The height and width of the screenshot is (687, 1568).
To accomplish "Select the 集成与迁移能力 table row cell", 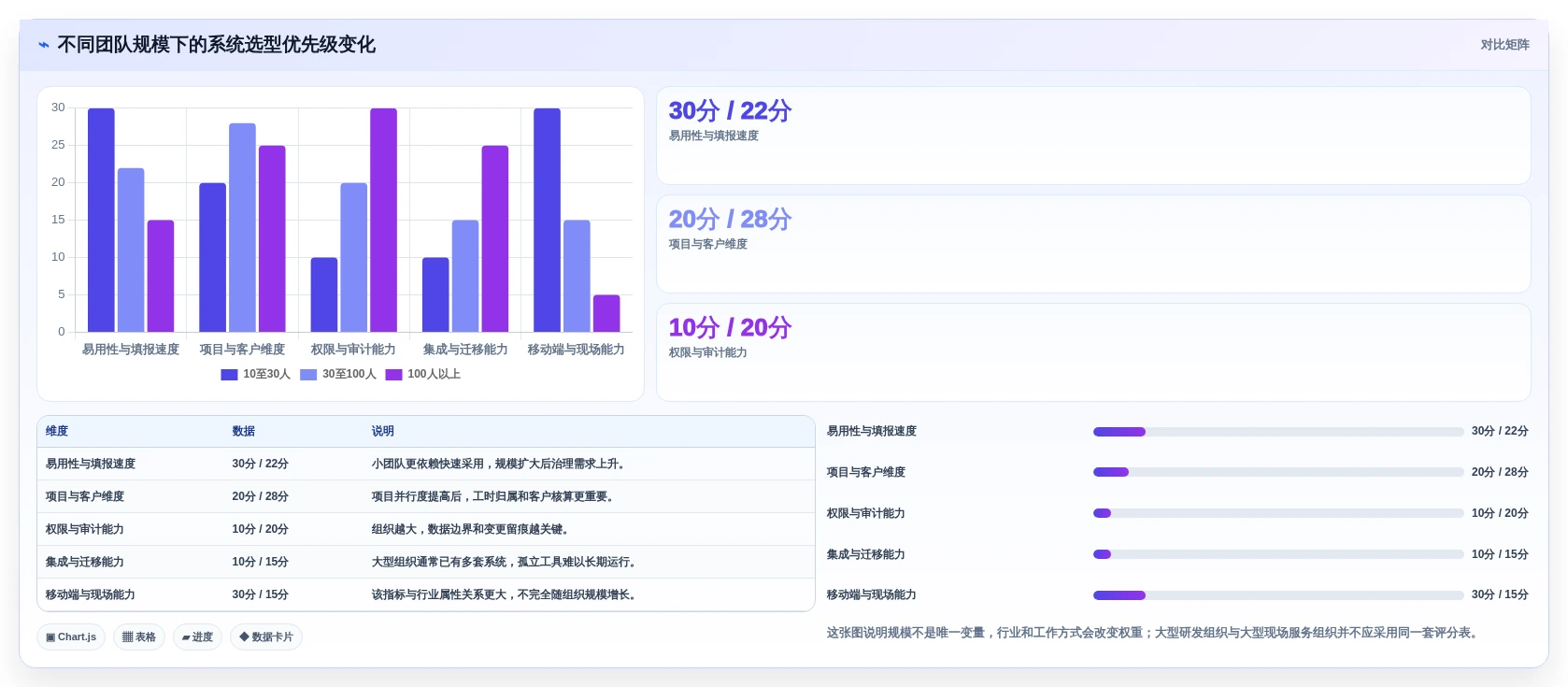I will coord(131,562).
